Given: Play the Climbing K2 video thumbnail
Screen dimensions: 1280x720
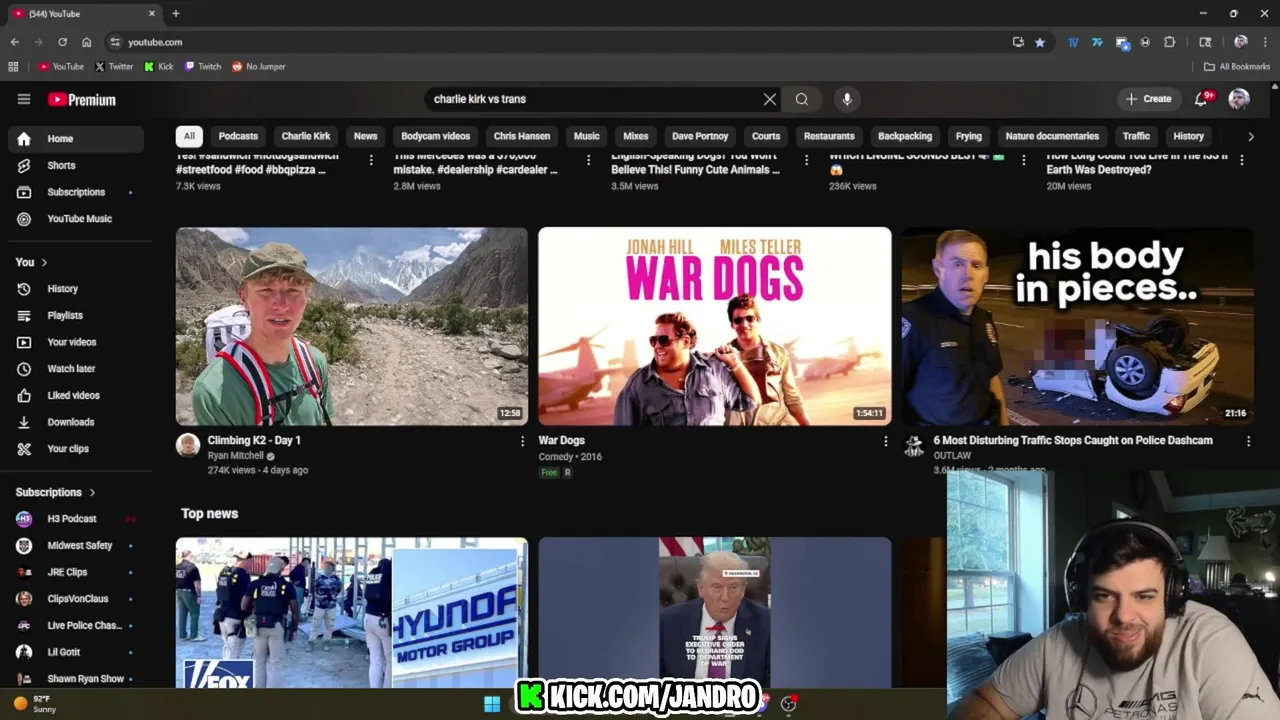Looking at the screenshot, I should (x=352, y=326).
